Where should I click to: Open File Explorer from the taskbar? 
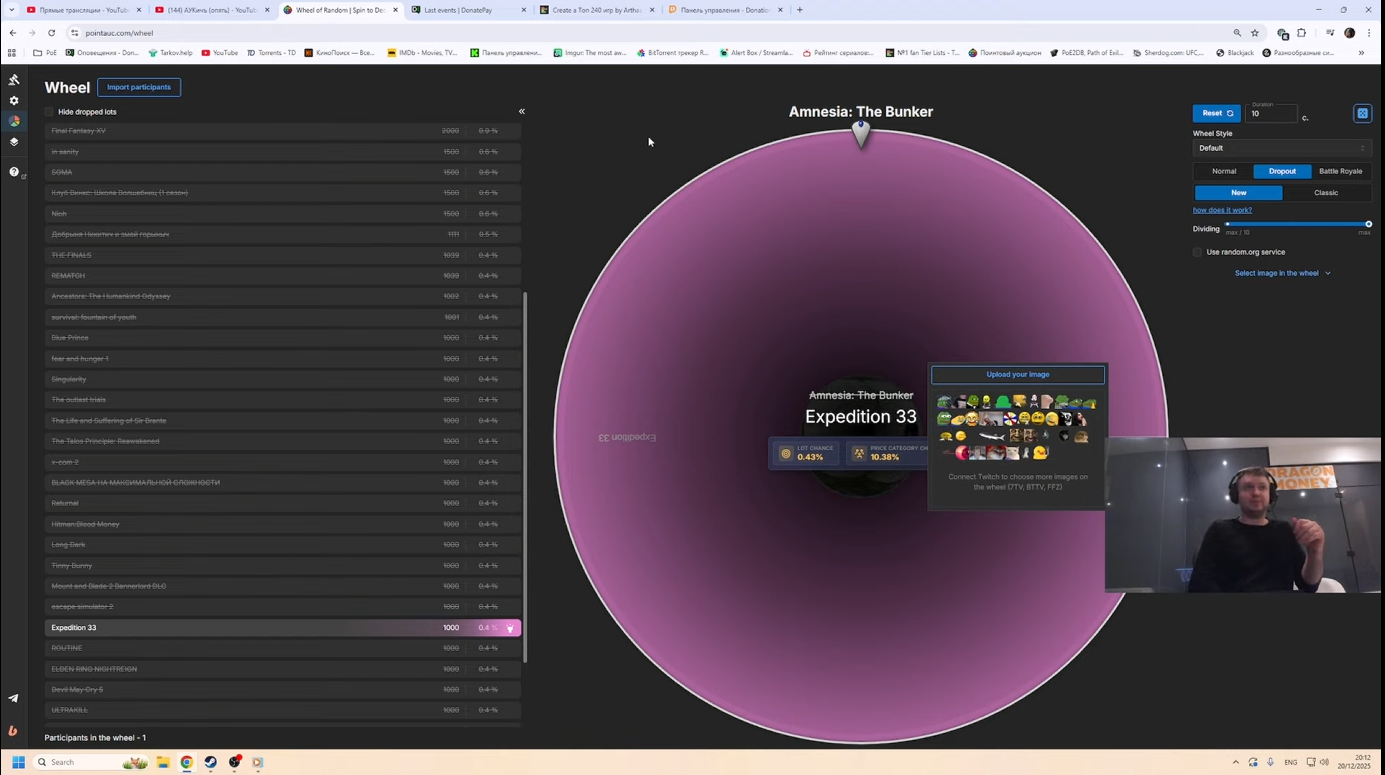pos(163,762)
